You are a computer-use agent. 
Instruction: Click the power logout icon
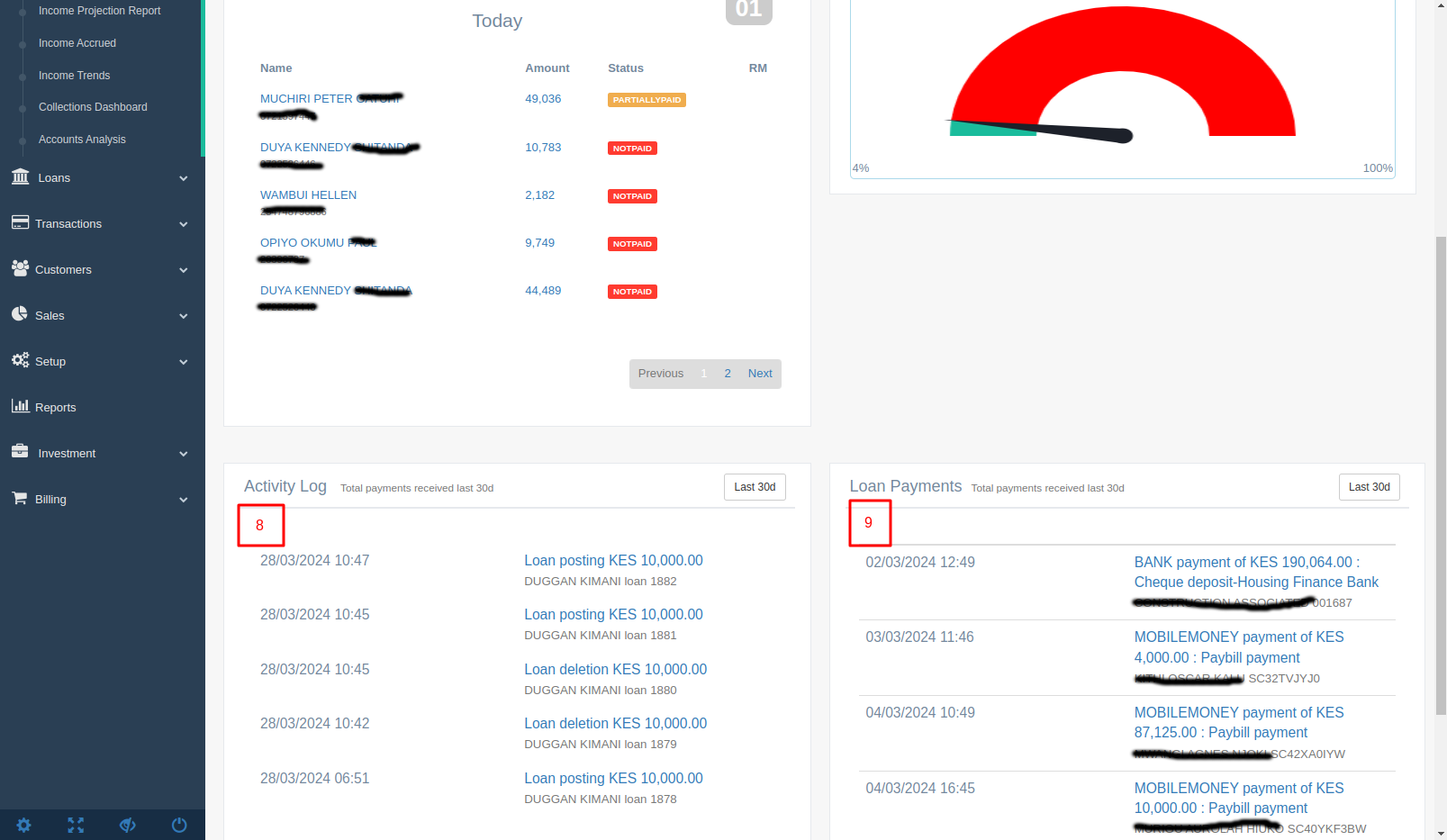pos(179,825)
